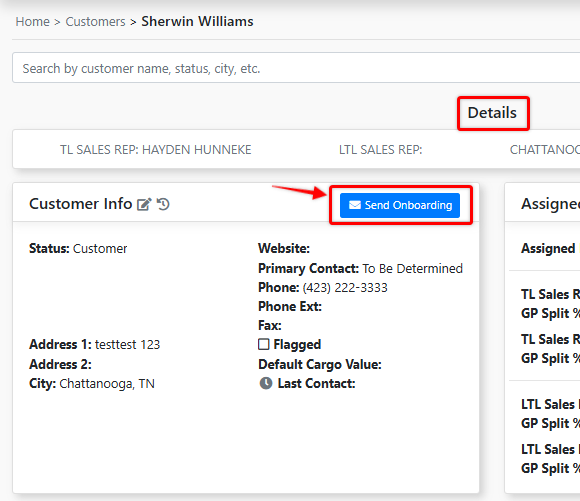
Task: Click the Fax: label
Action: [x=270, y=326]
